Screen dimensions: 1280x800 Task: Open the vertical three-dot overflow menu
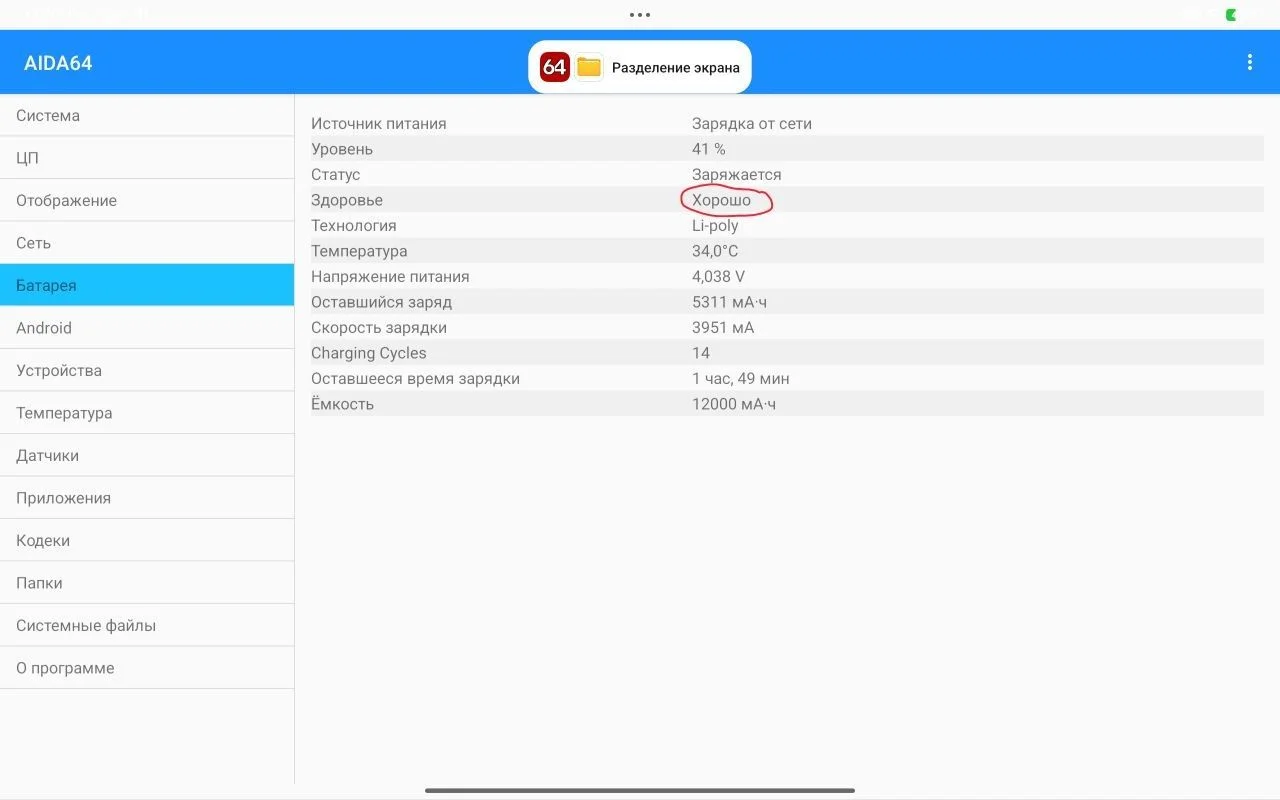tap(1249, 62)
